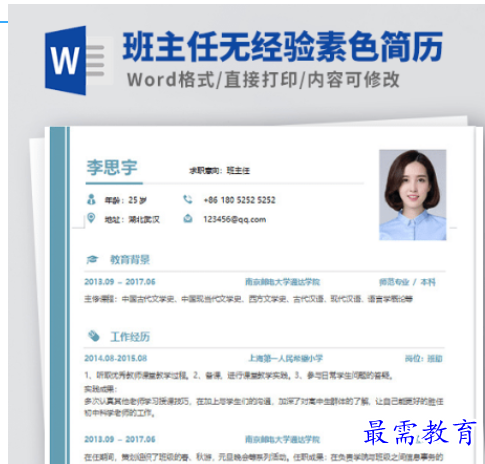This screenshot has width=485, height=464.
Task: Click the 工作经历 section heading
Action: (130, 337)
